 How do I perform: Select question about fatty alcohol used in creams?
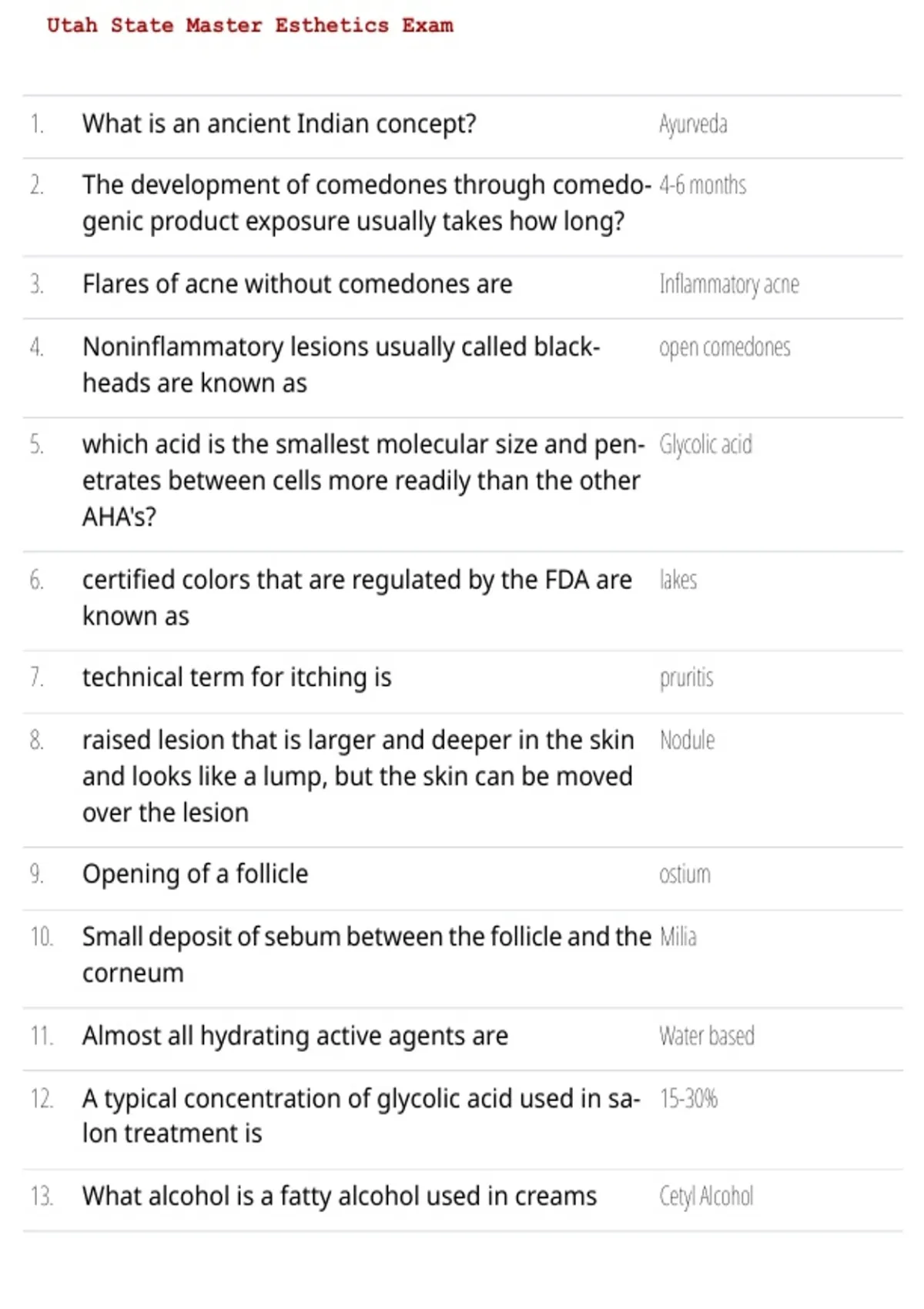pos(340,1196)
